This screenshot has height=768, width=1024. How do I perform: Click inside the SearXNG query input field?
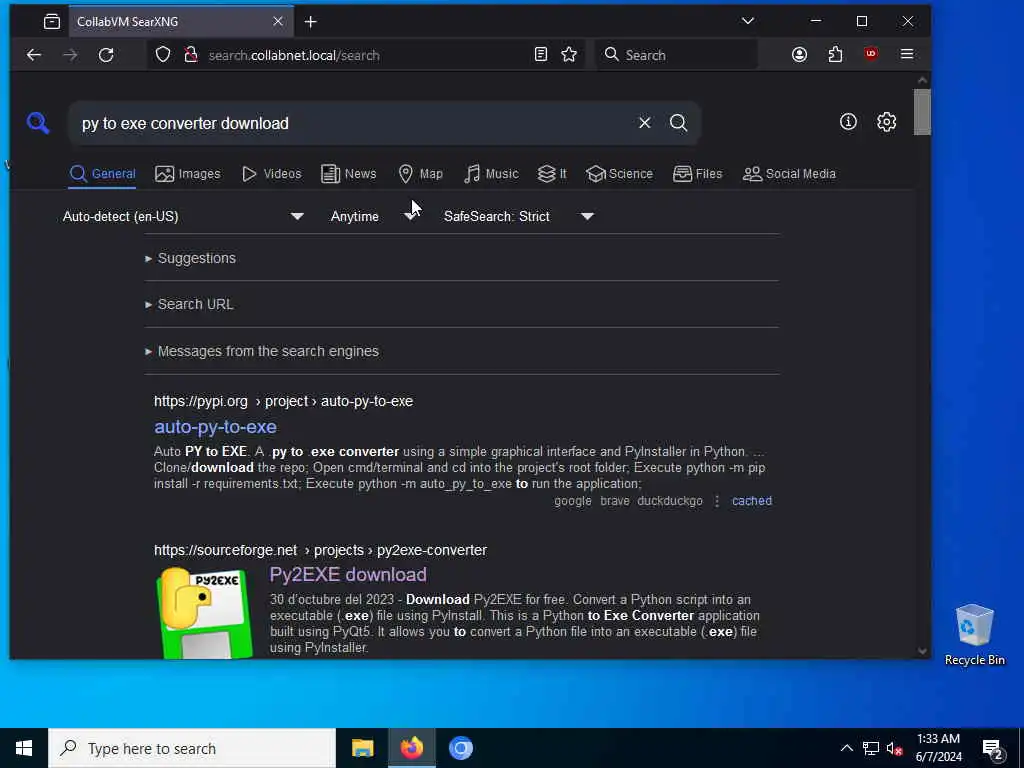point(353,123)
